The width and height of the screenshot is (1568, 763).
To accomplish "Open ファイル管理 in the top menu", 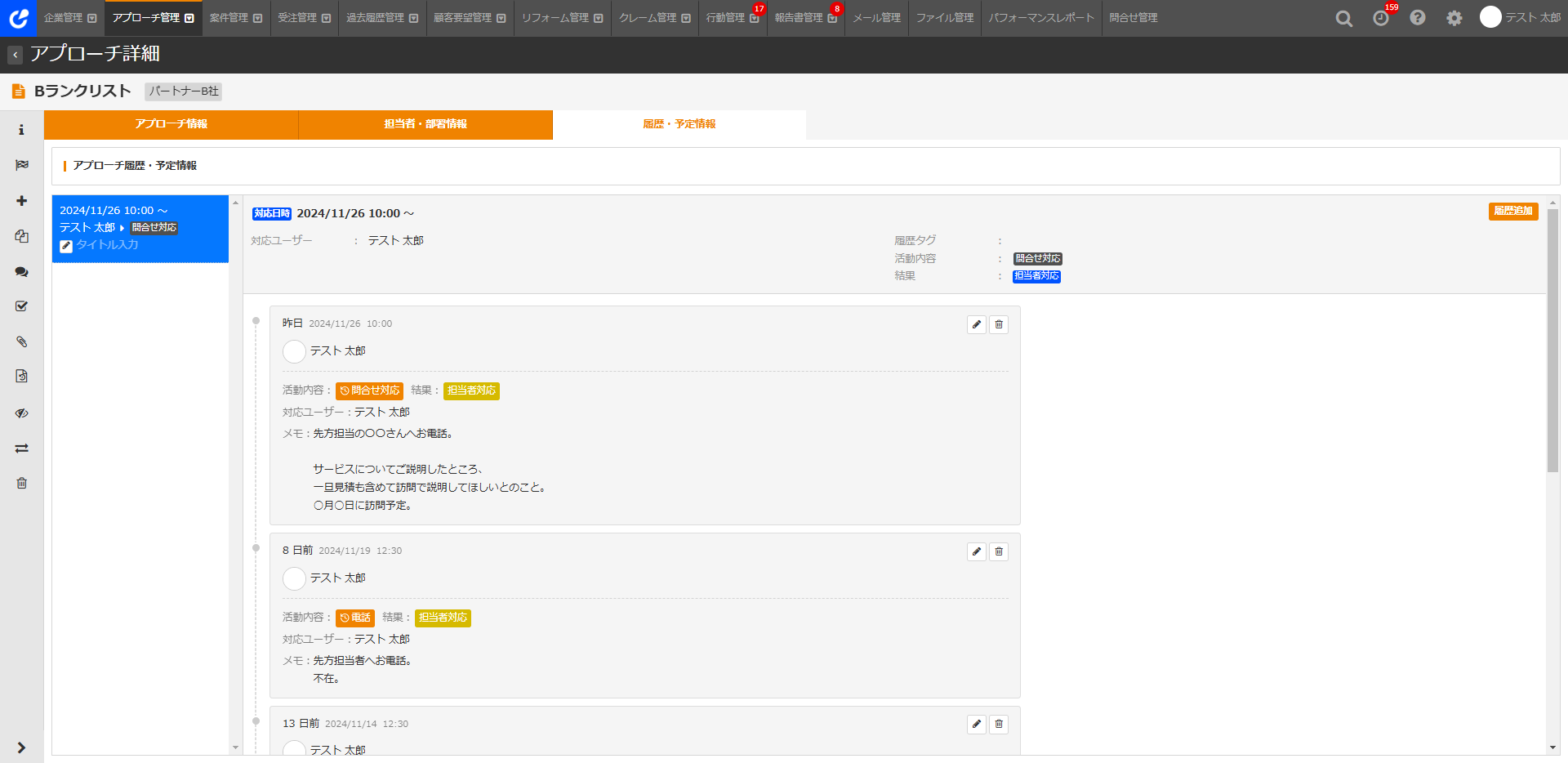I will pyautogui.click(x=945, y=18).
